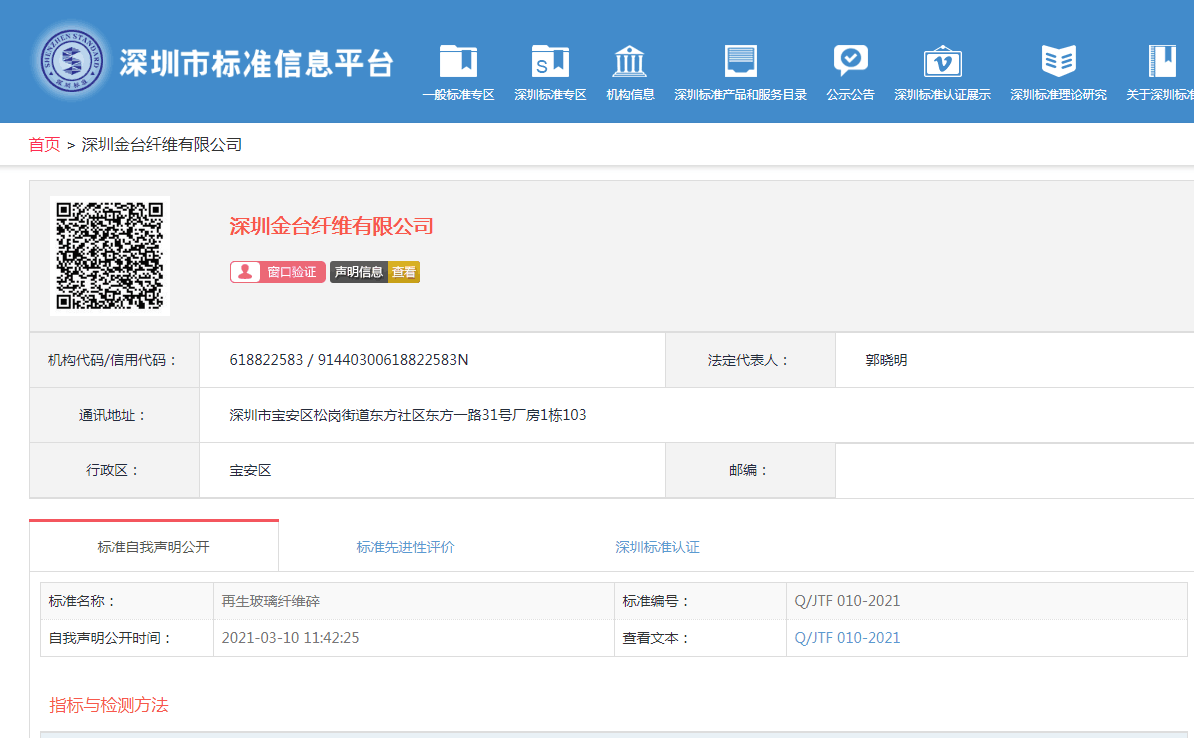Open the 一般标准专区 folder icon
This screenshot has width=1194, height=738.
coord(458,61)
